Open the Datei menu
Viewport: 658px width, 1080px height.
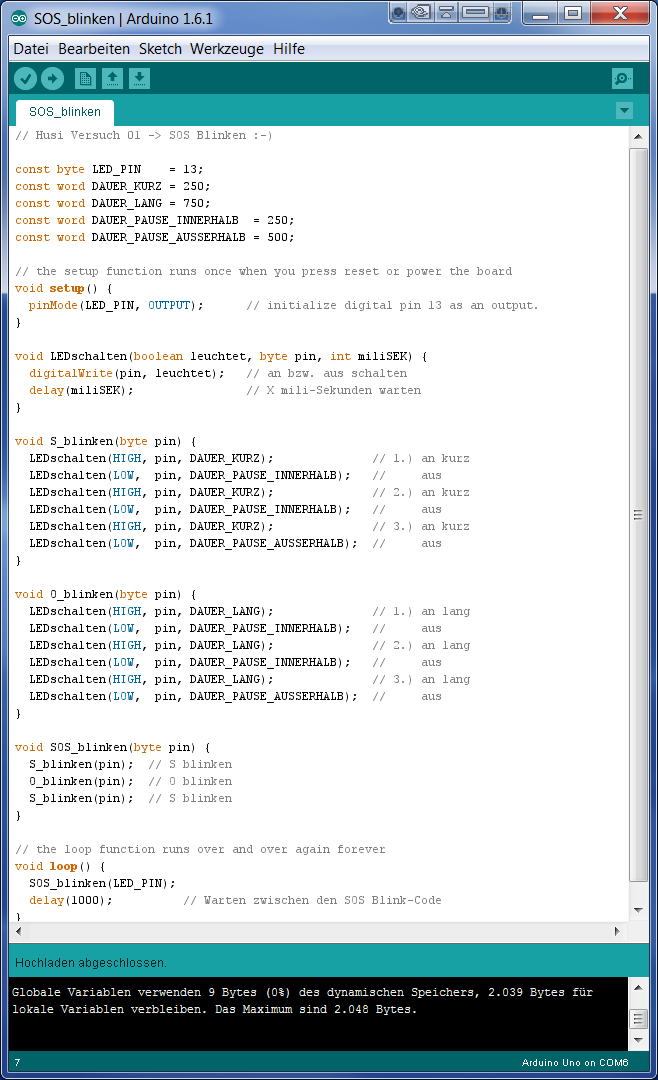coord(31,49)
